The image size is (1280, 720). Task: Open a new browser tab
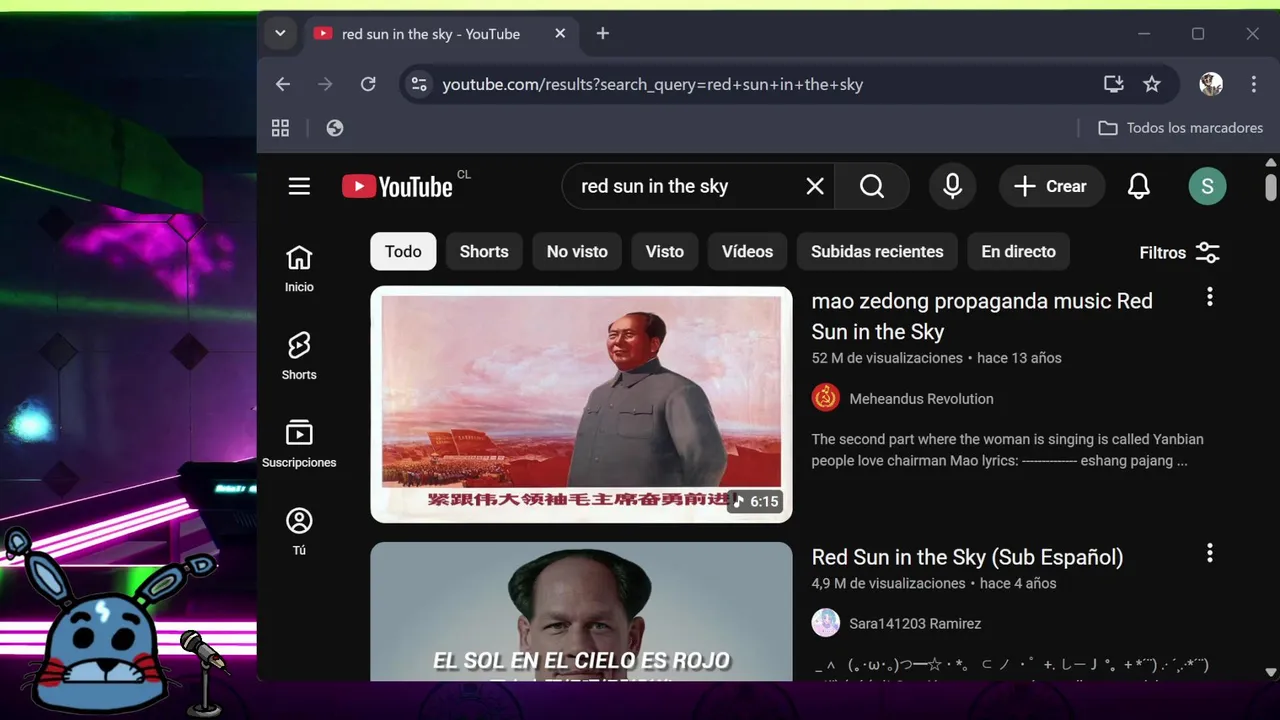602,33
